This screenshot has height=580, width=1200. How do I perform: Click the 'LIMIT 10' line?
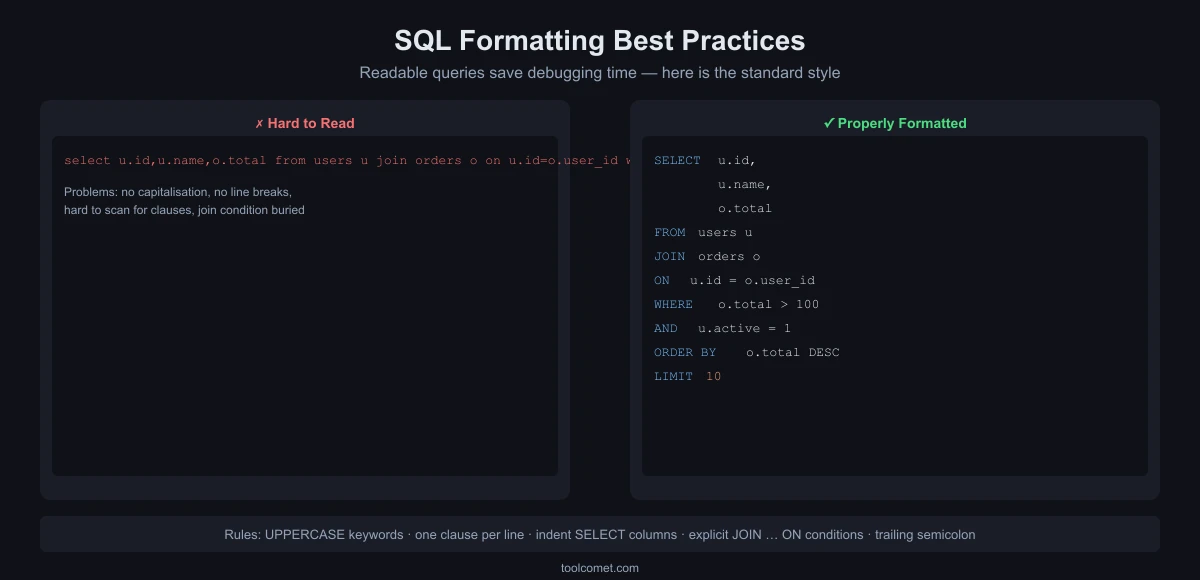688,376
